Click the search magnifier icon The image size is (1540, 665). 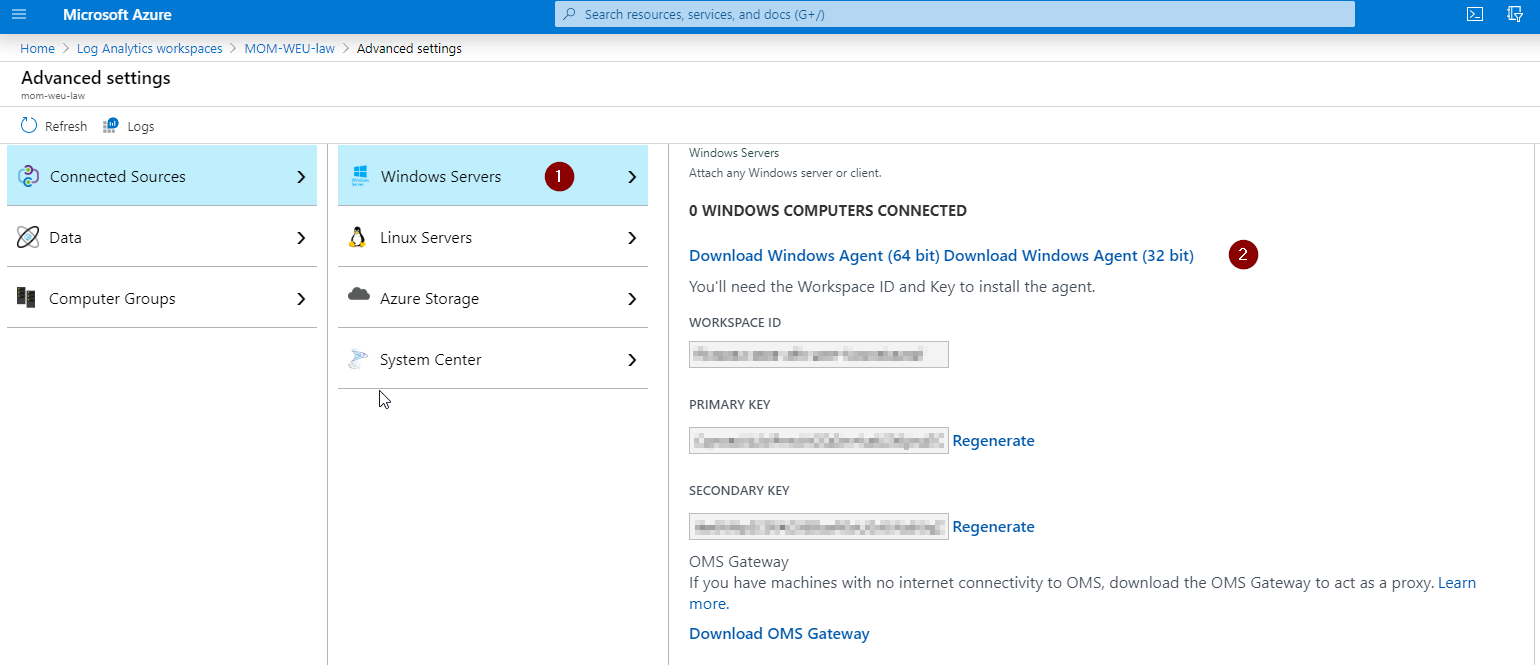pyautogui.click(x=570, y=14)
